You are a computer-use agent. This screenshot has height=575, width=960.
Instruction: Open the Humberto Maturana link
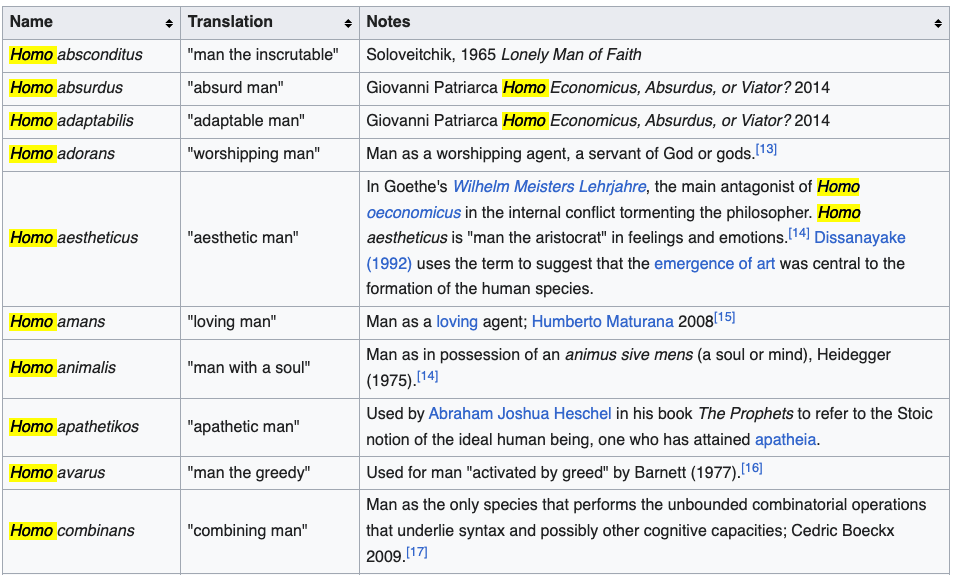point(602,321)
